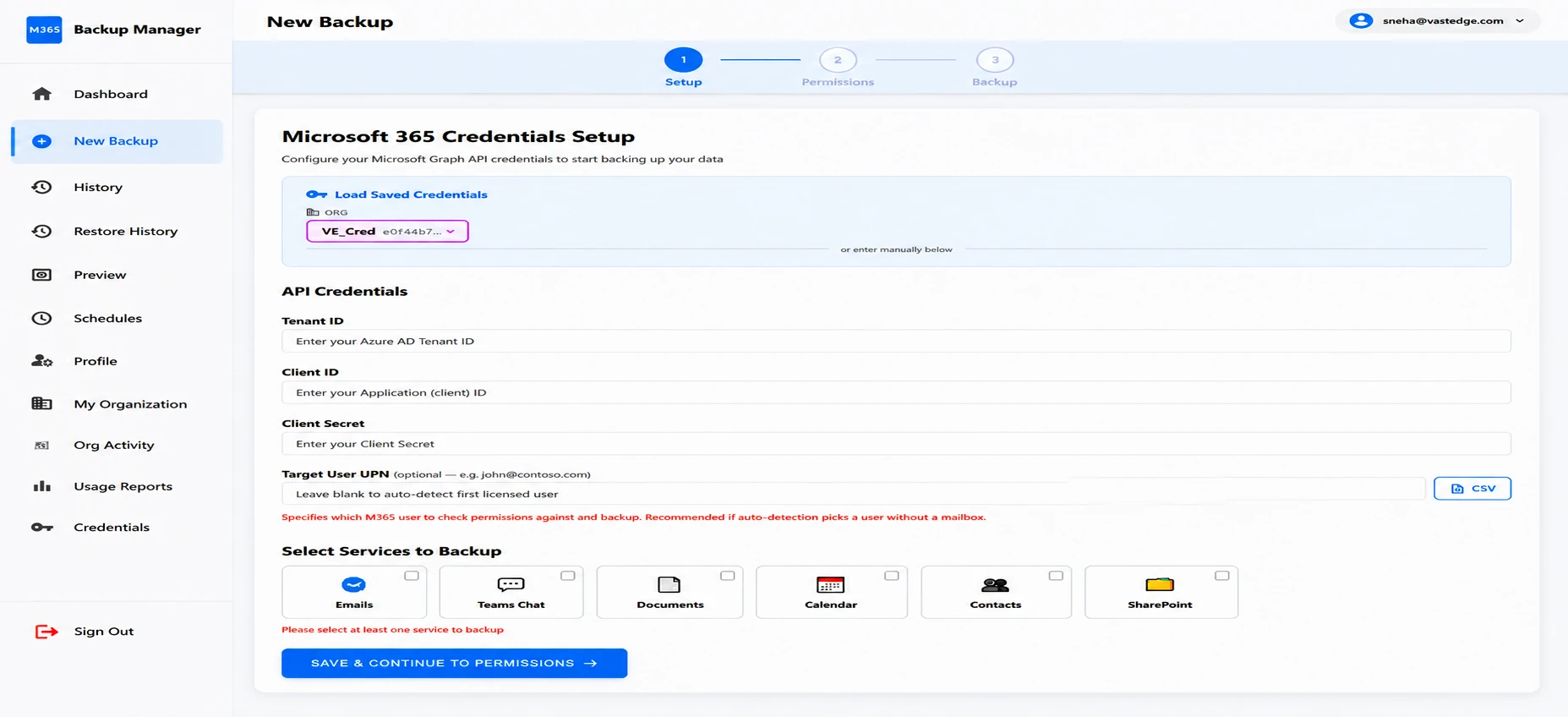Check the Contacts service checkbox
This screenshot has width=1568, height=717.
pyautogui.click(x=1056, y=576)
